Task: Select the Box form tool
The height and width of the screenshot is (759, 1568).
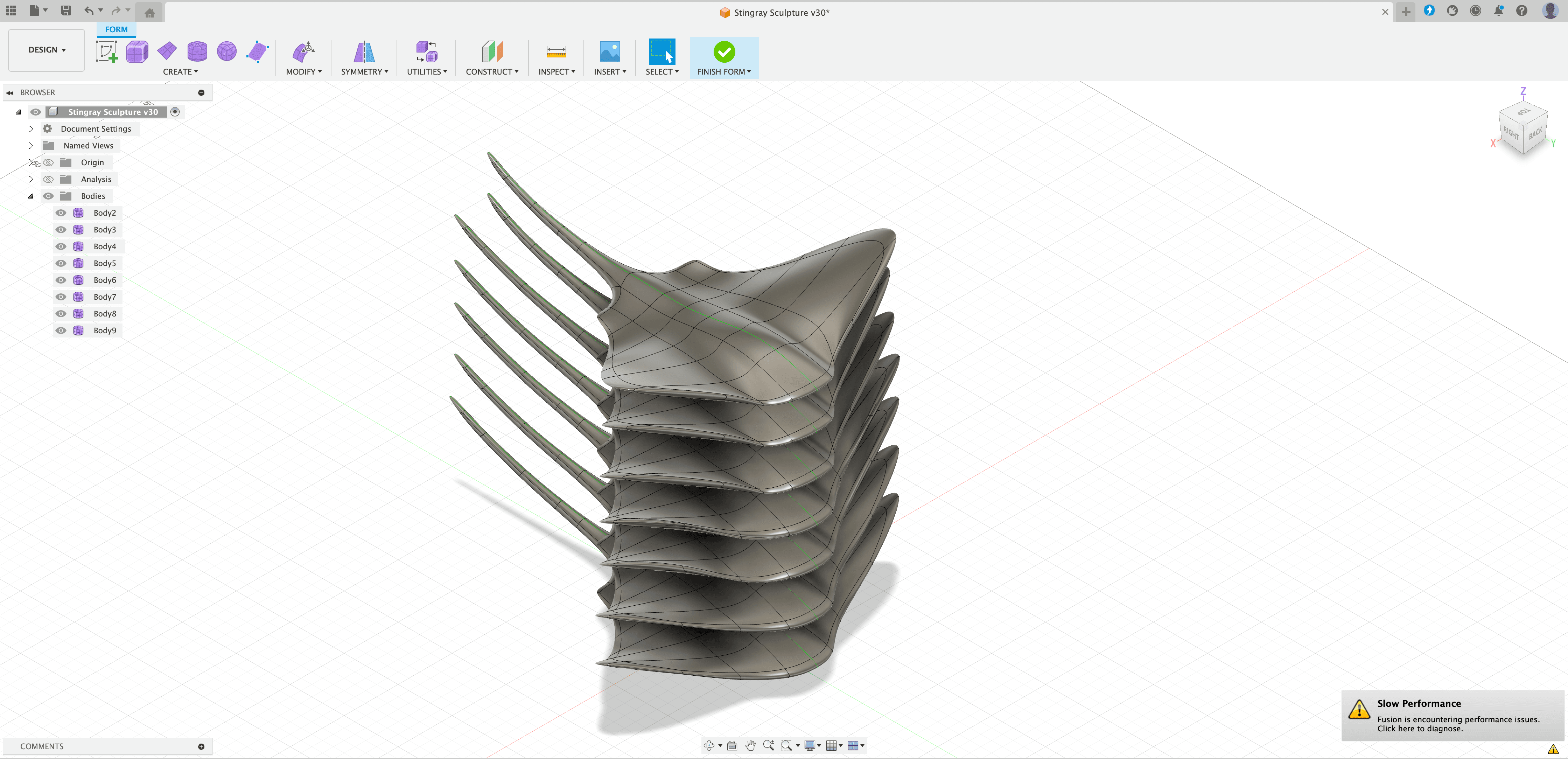Action: [137, 52]
